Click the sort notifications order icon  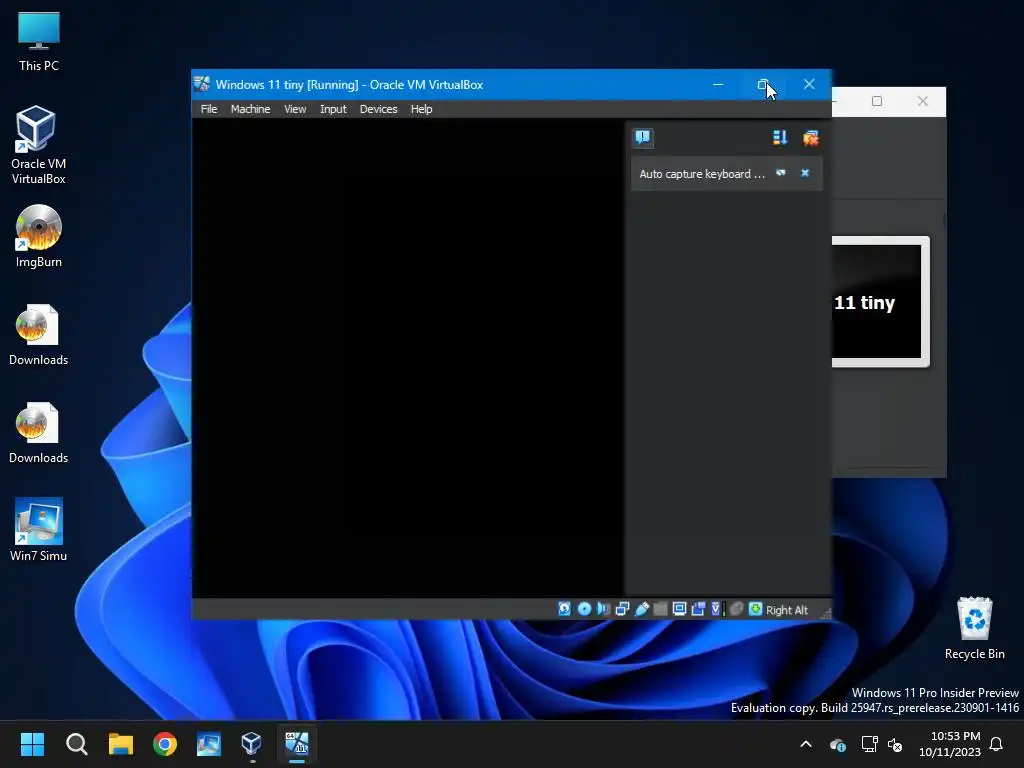[x=780, y=137]
